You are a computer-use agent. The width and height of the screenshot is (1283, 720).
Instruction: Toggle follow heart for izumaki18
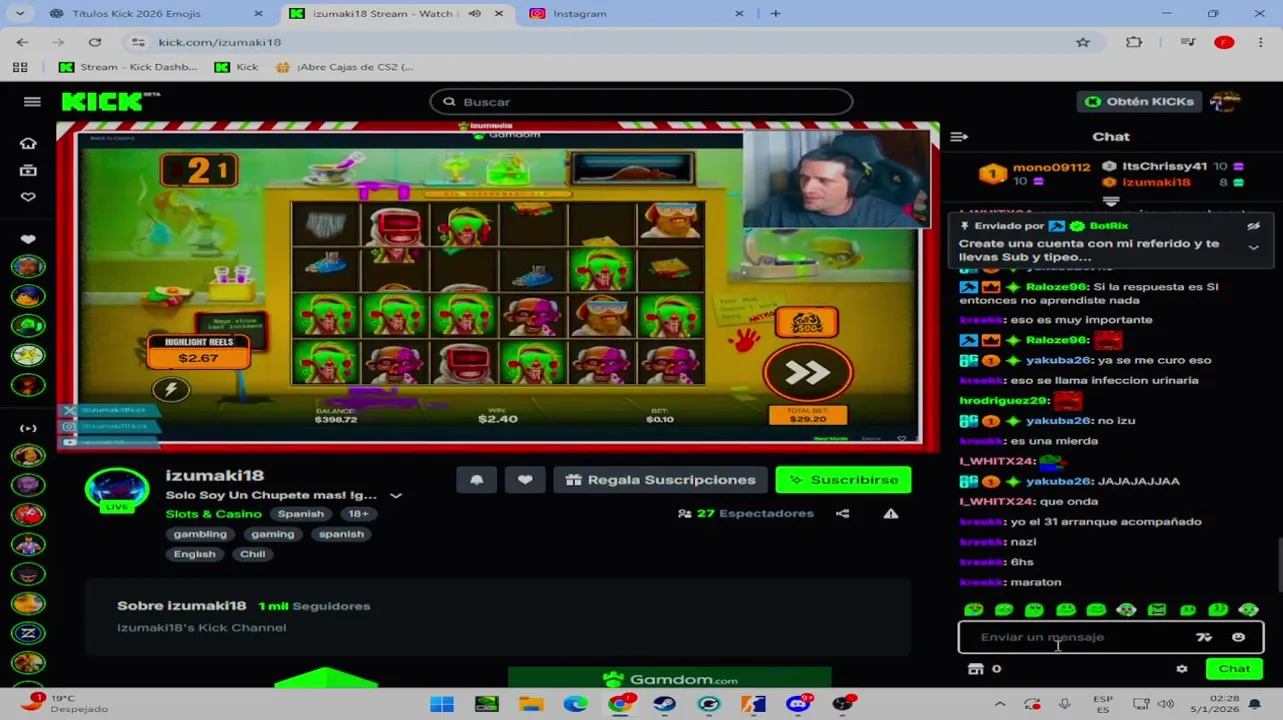tap(525, 480)
